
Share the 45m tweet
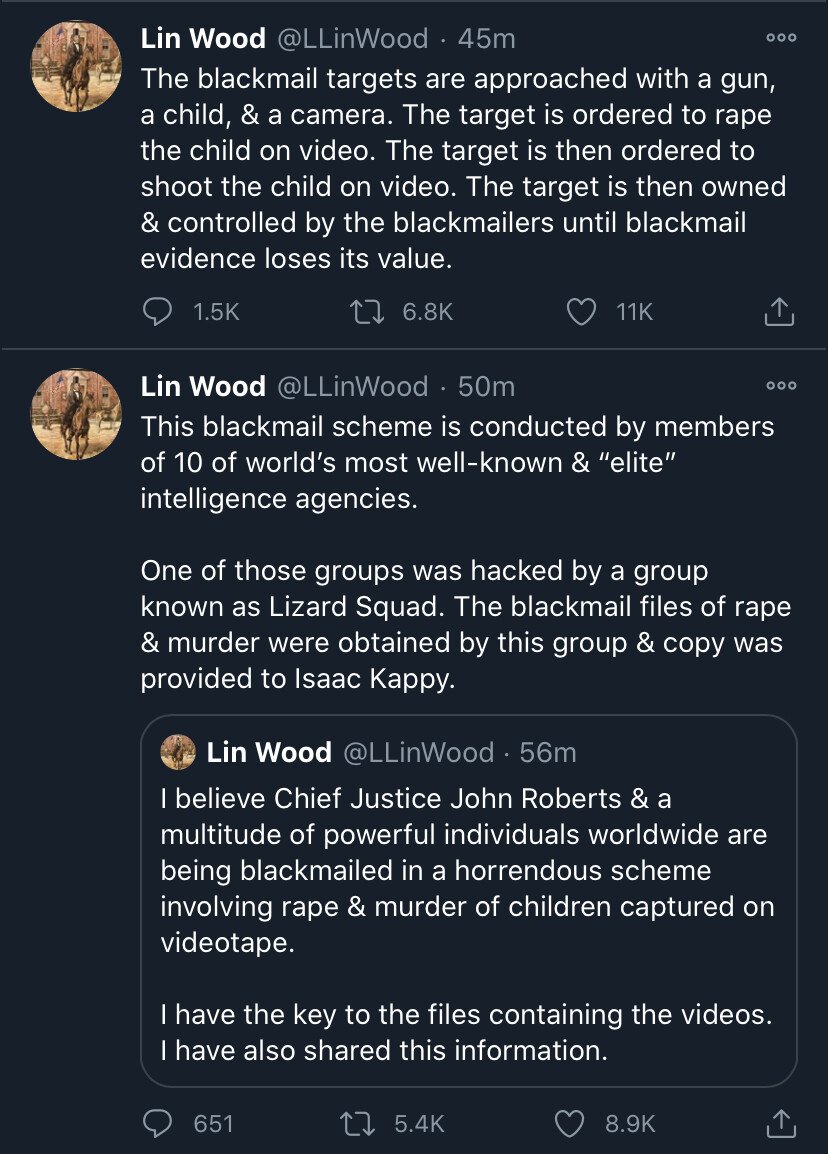click(x=779, y=313)
